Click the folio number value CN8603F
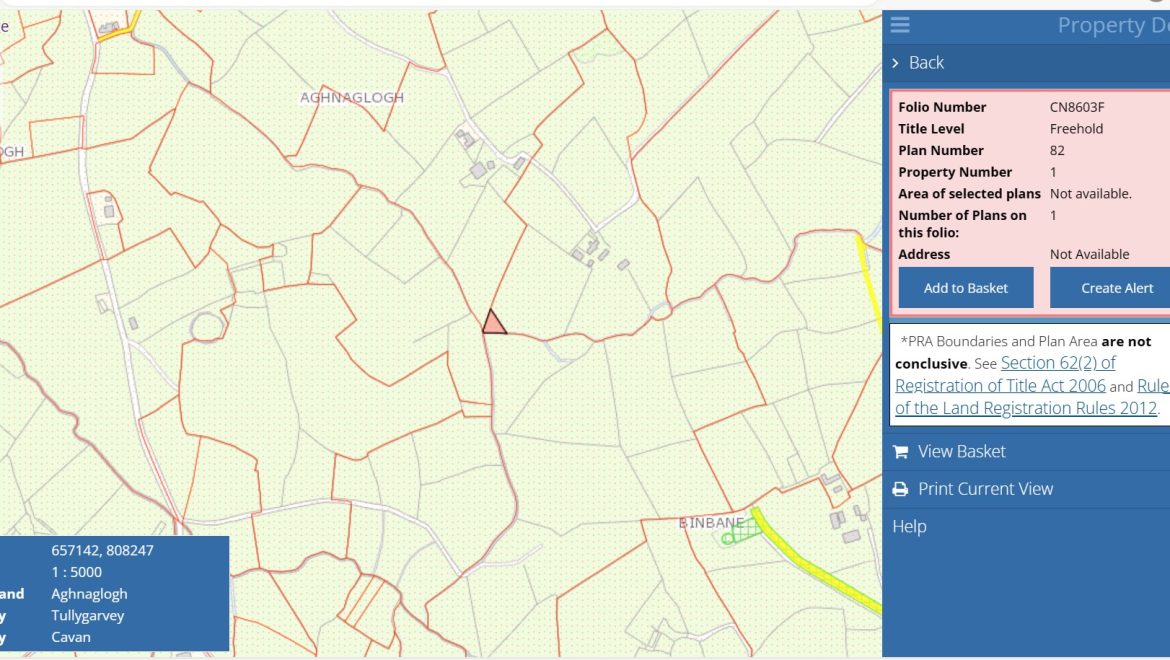 point(1076,107)
